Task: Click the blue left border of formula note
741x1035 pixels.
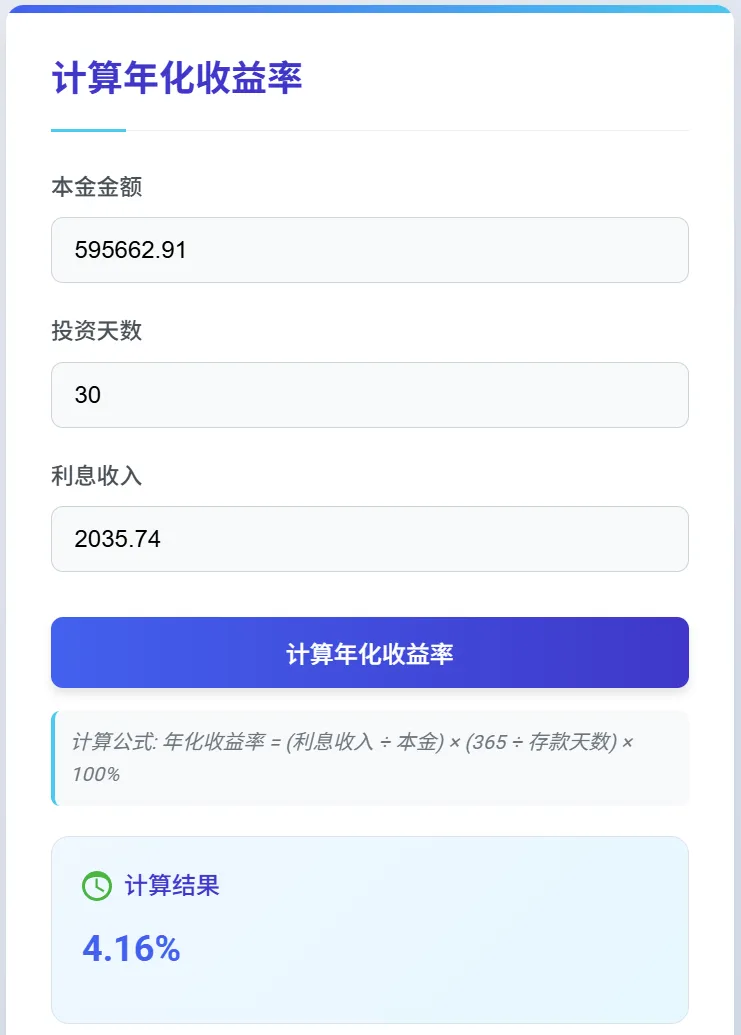Action: (54, 758)
